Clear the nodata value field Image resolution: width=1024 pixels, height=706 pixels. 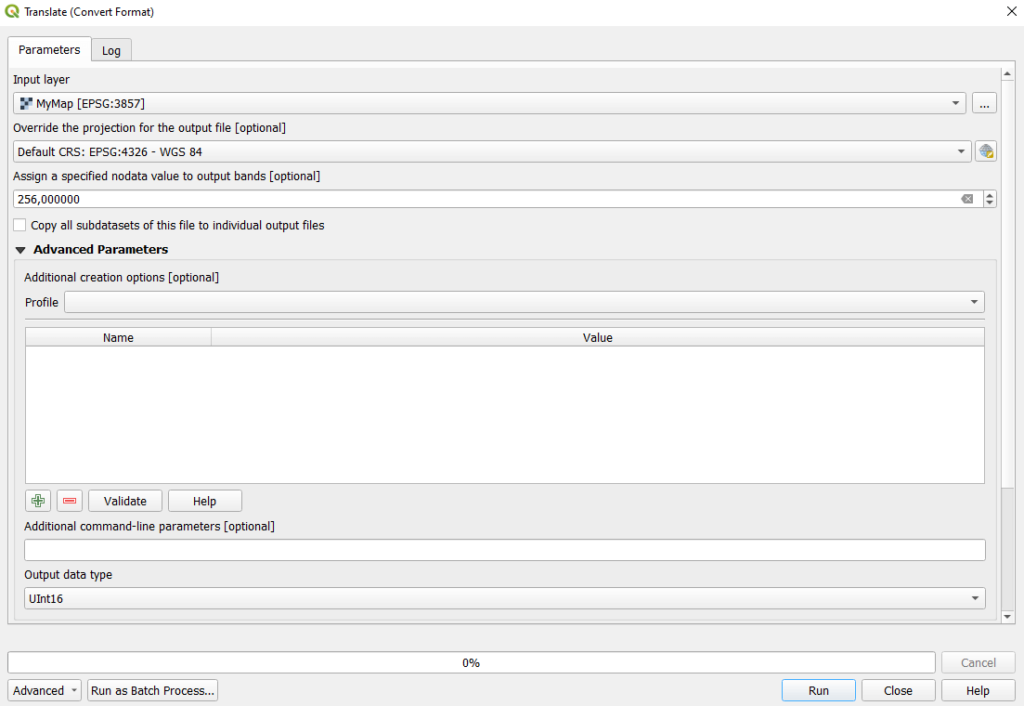[x=967, y=199]
